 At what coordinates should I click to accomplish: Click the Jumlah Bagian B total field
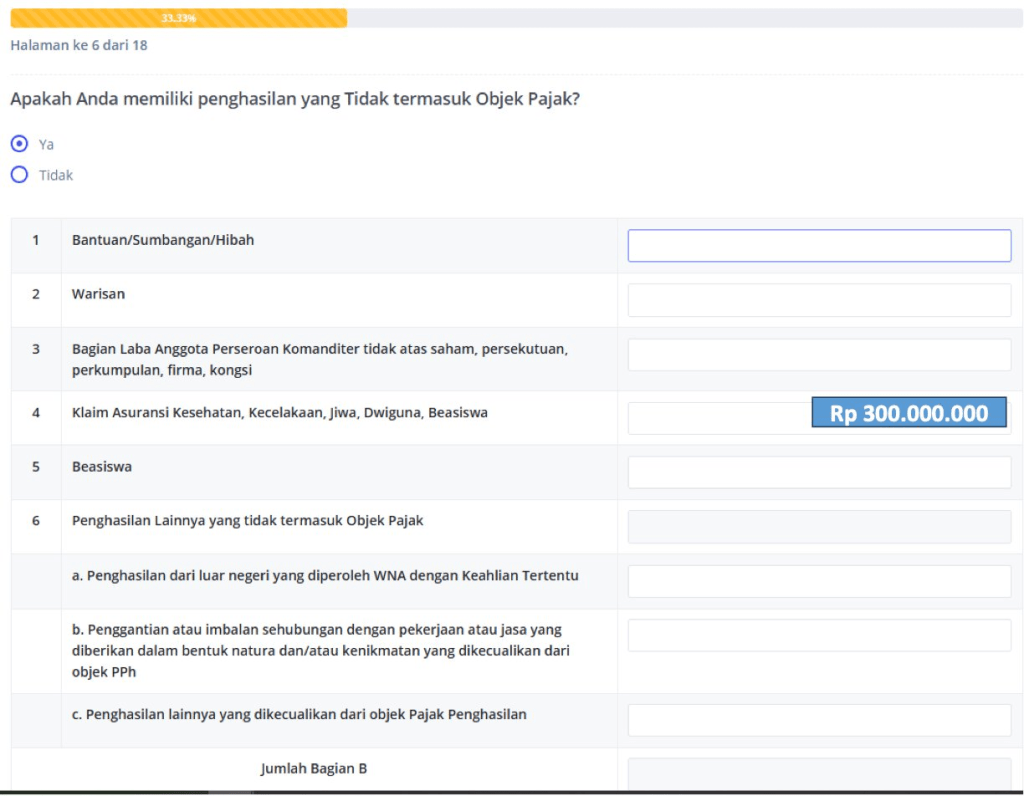pyautogui.click(x=818, y=773)
